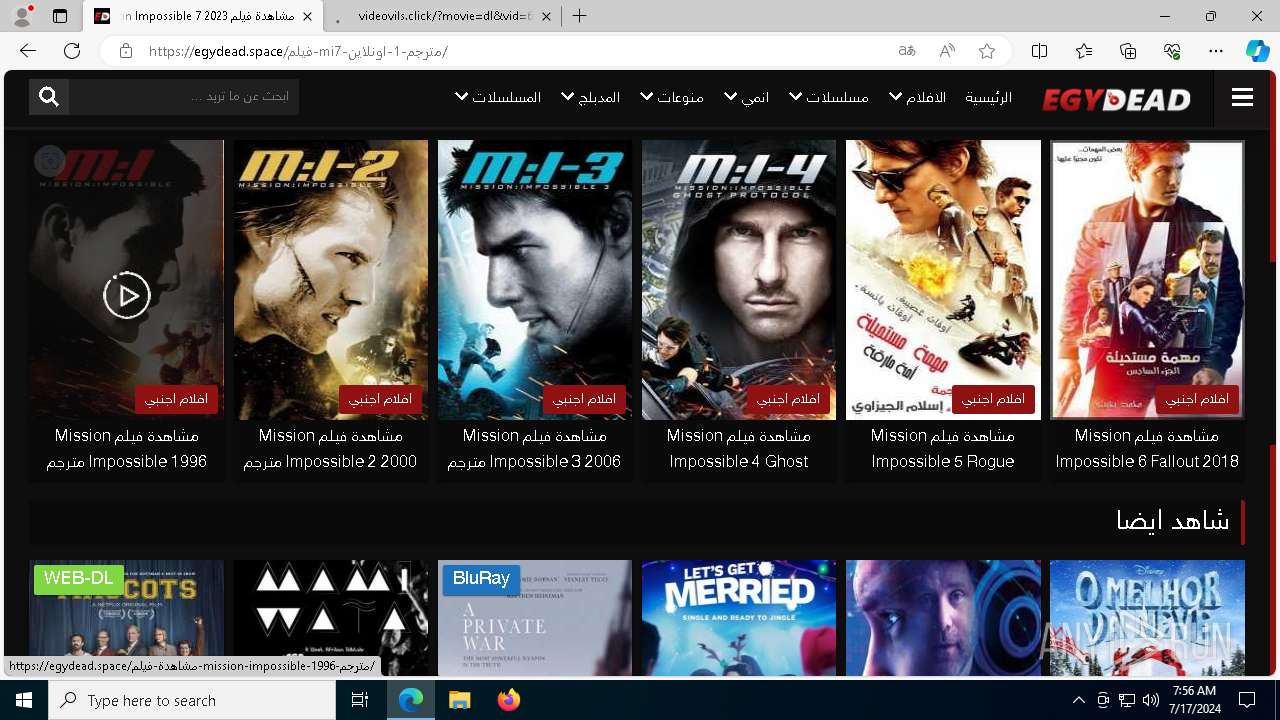Open the Favorites list icon

(x=1084, y=51)
